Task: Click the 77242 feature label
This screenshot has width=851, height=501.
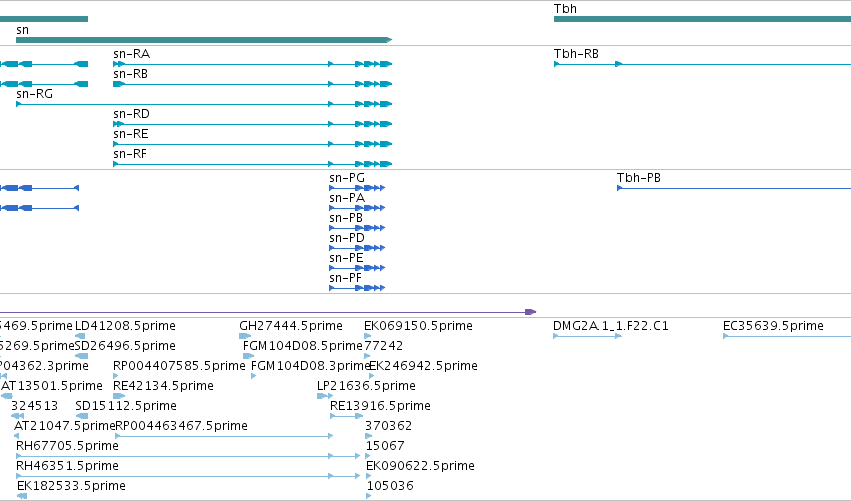Action: (383, 346)
